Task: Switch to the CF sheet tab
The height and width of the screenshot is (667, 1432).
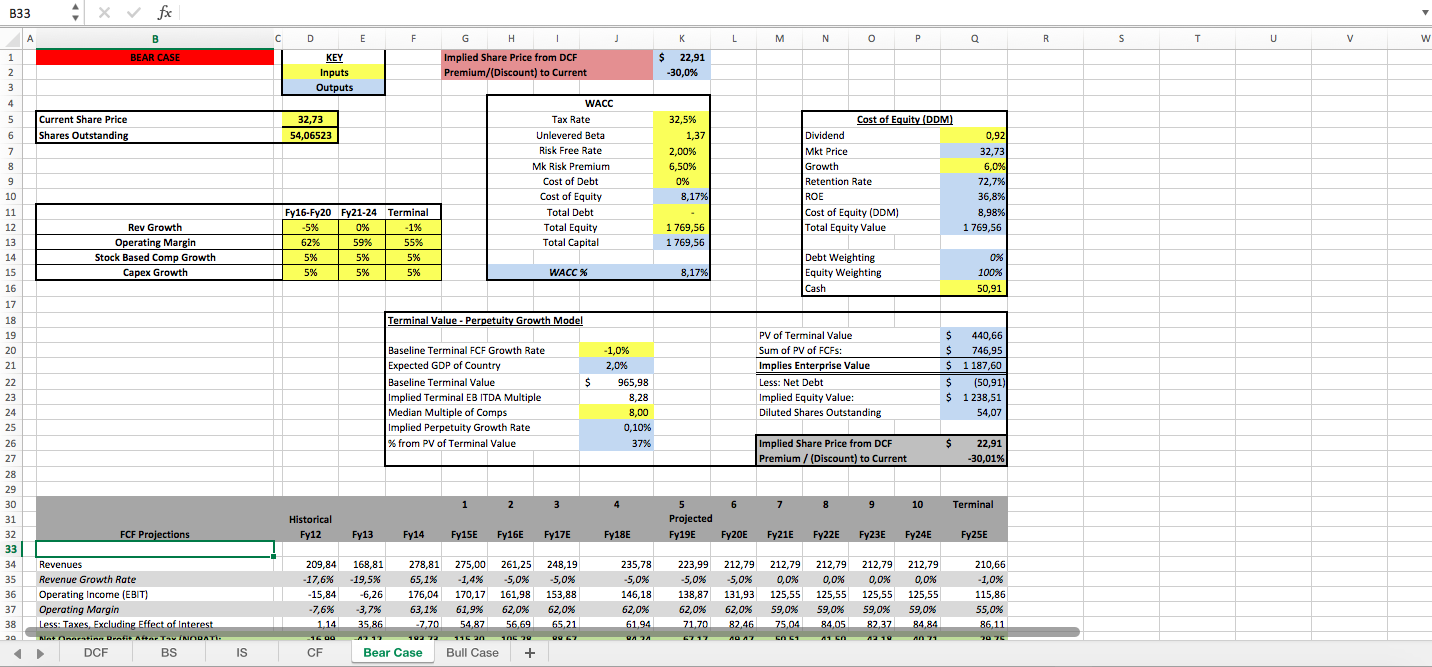Action: coord(314,653)
